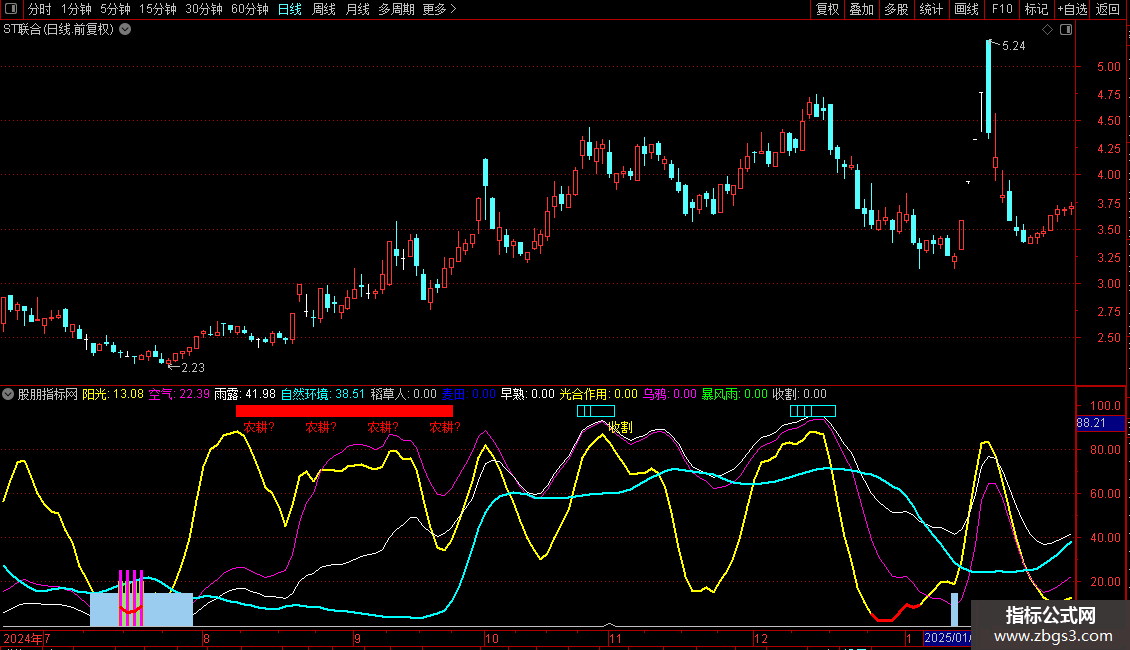Select the 15分钟 period tab

(x=158, y=9)
